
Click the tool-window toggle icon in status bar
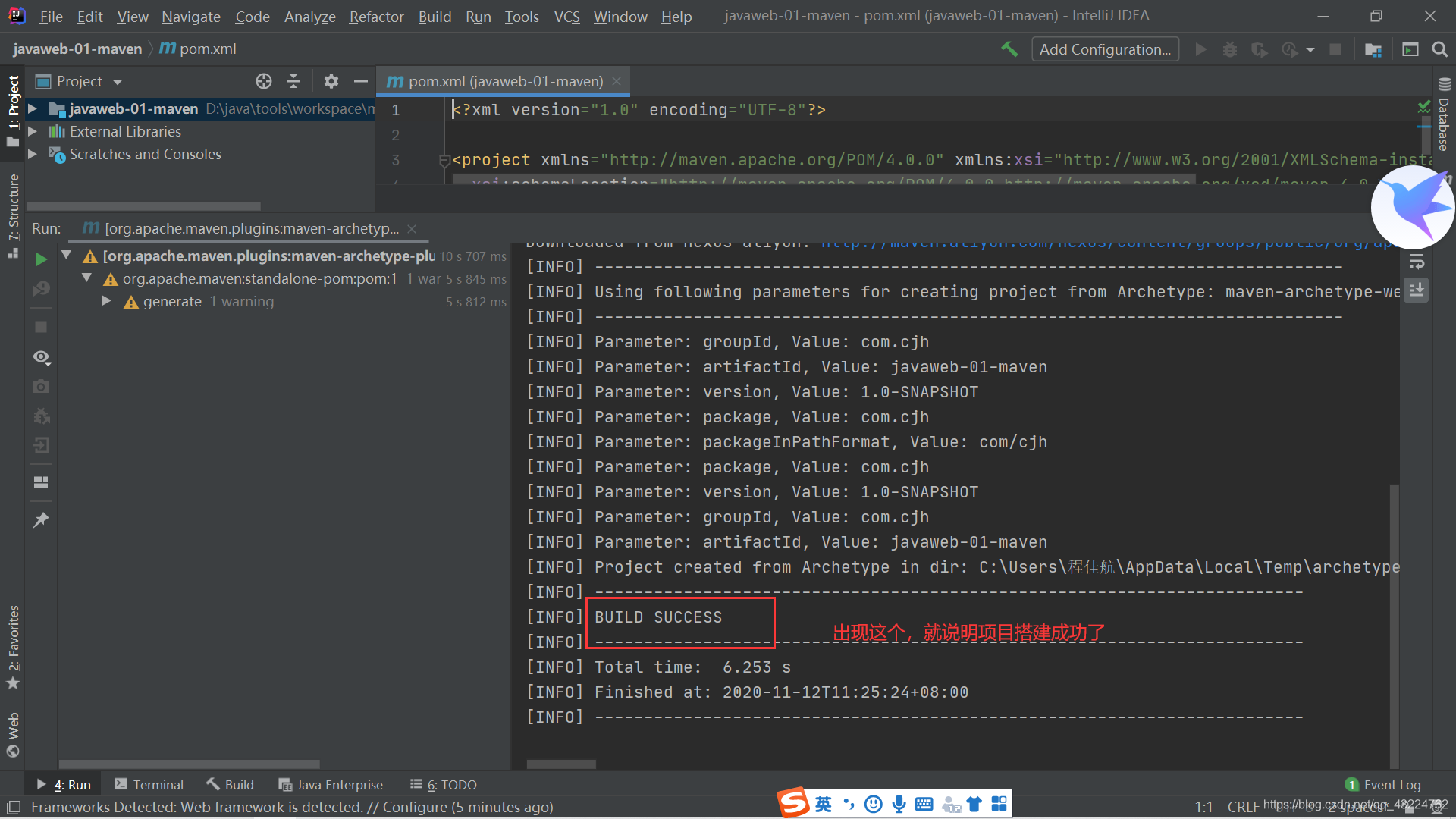(14, 808)
